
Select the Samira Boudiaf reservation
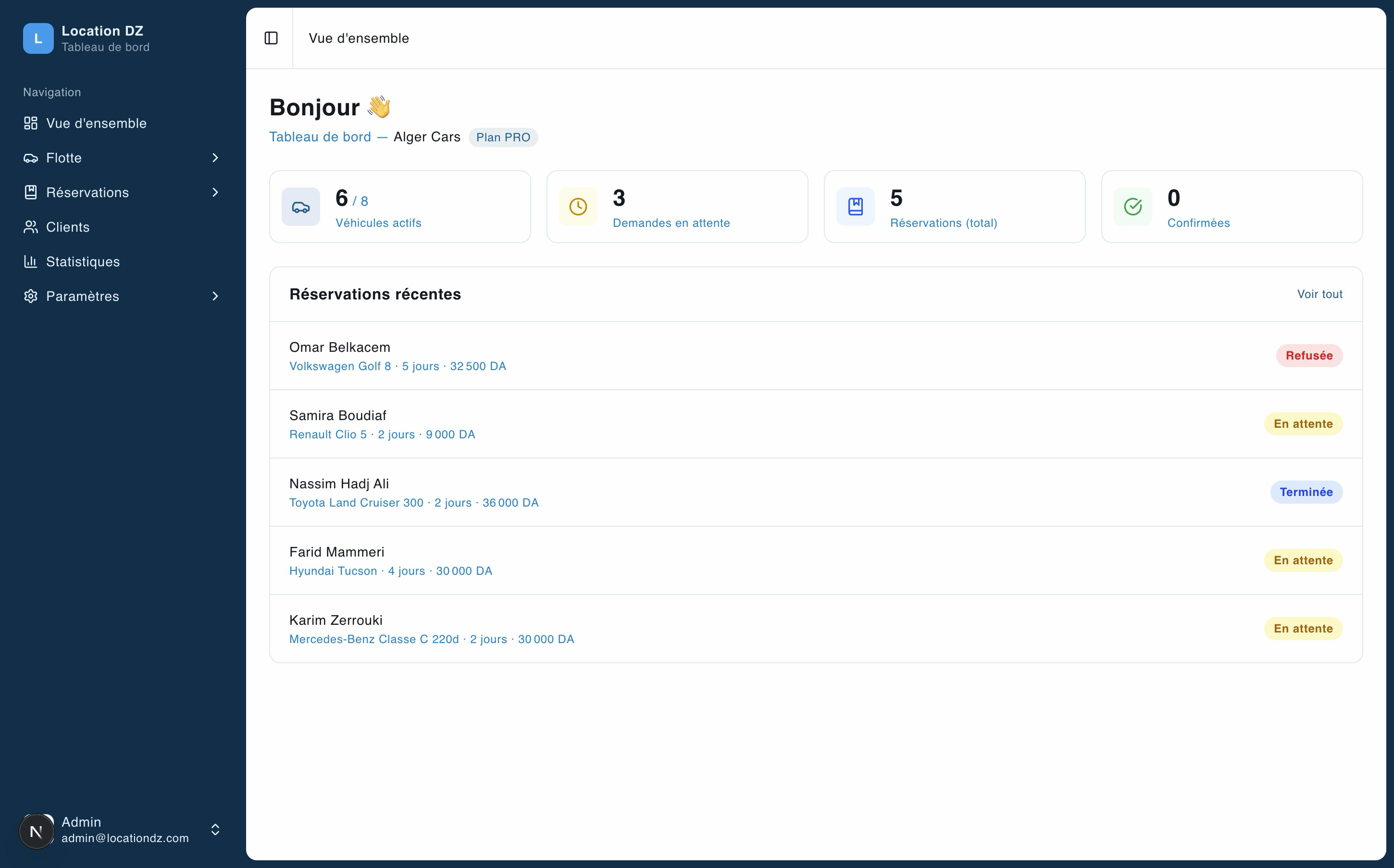point(816,424)
